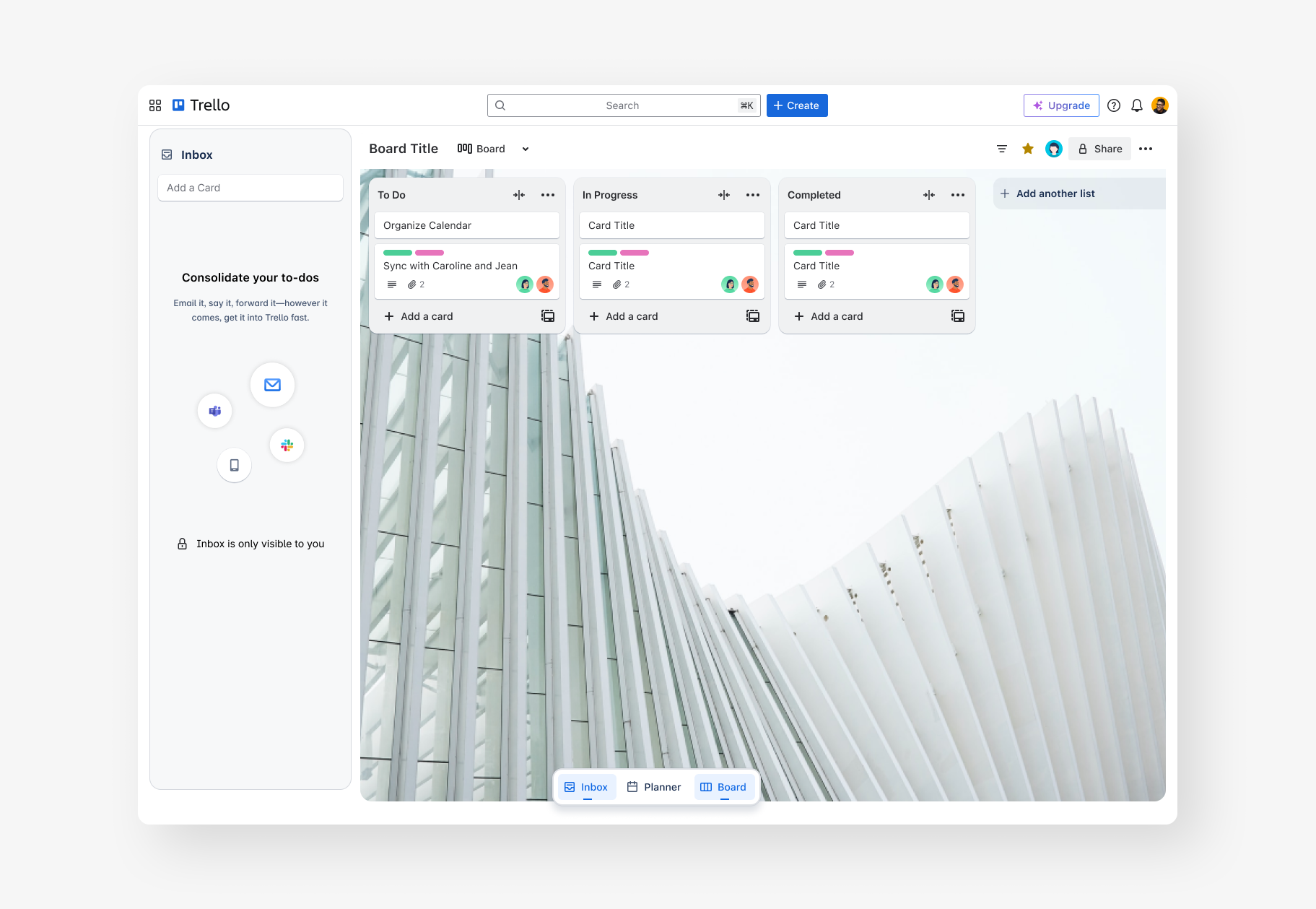The height and width of the screenshot is (909, 1316).
Task: Add a card to the To Do list
Action: (419, 316)
